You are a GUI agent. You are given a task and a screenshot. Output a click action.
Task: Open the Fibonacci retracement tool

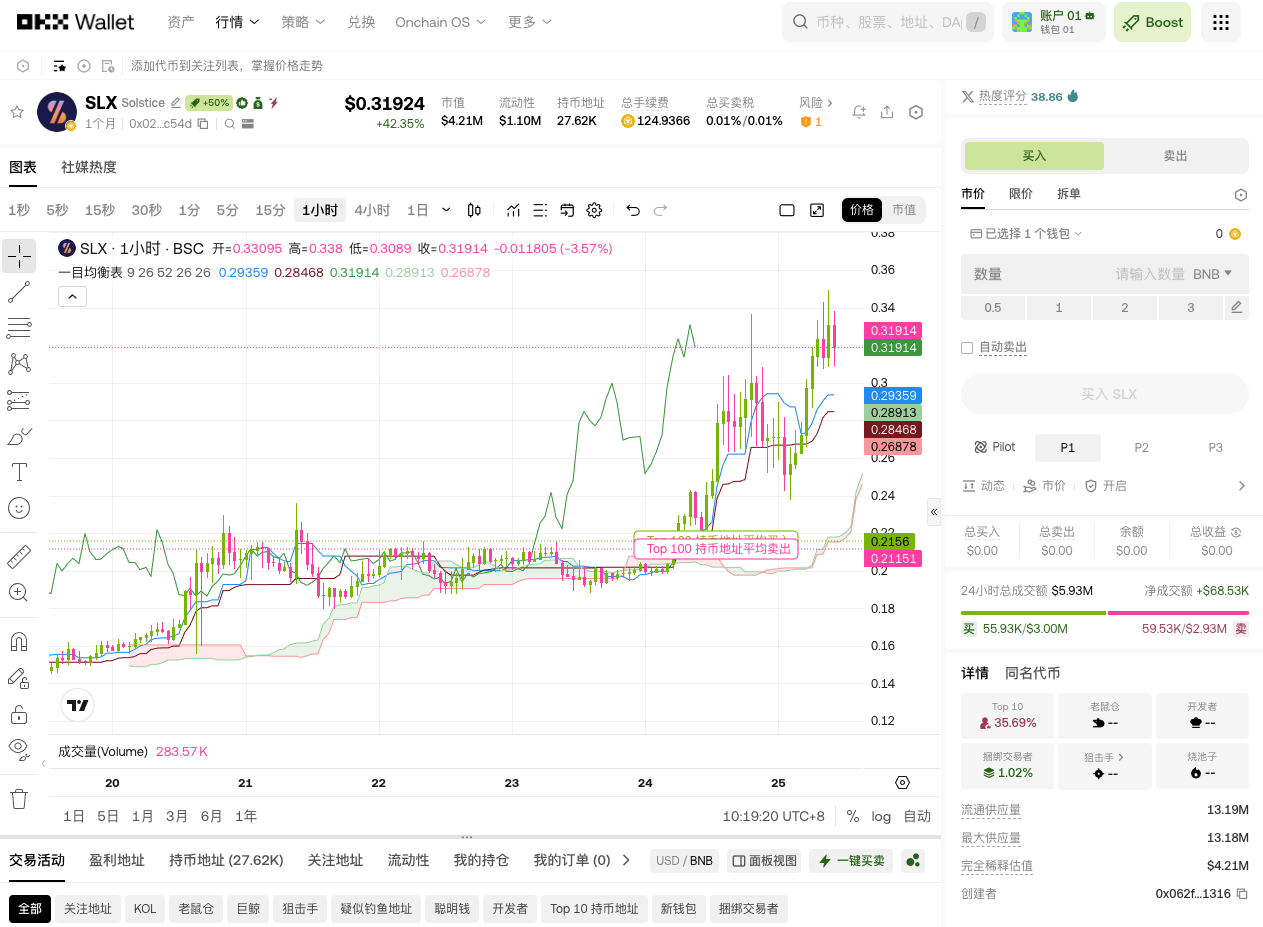pos(18,328)
